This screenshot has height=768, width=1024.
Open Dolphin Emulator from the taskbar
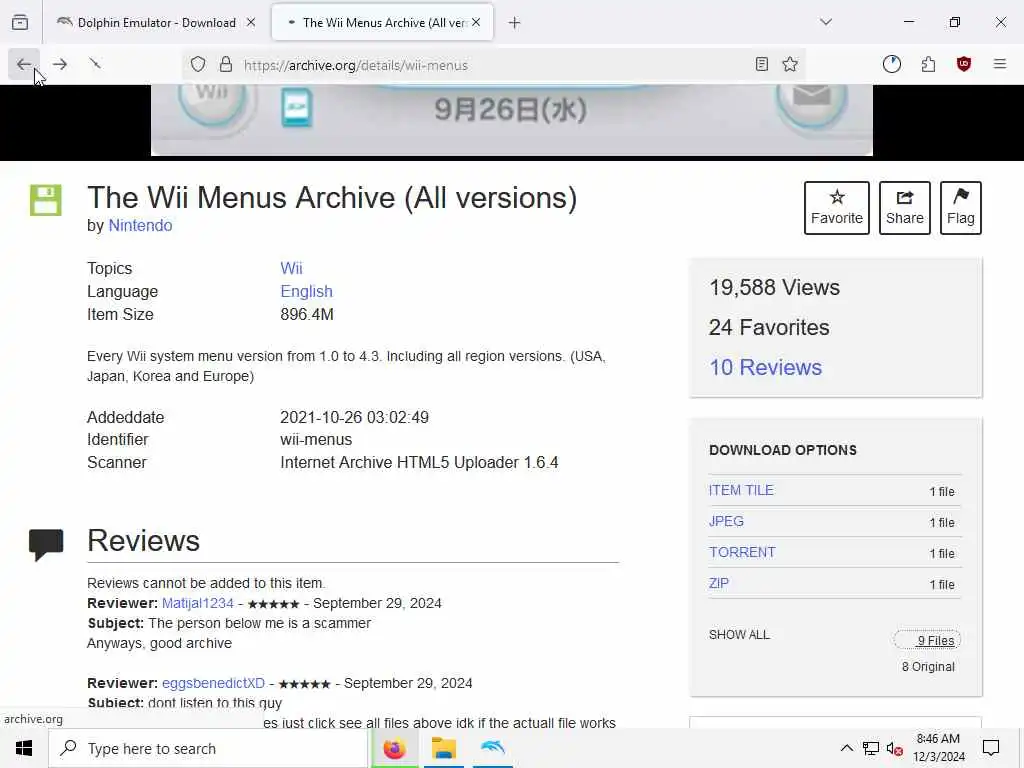click(493, 748)
